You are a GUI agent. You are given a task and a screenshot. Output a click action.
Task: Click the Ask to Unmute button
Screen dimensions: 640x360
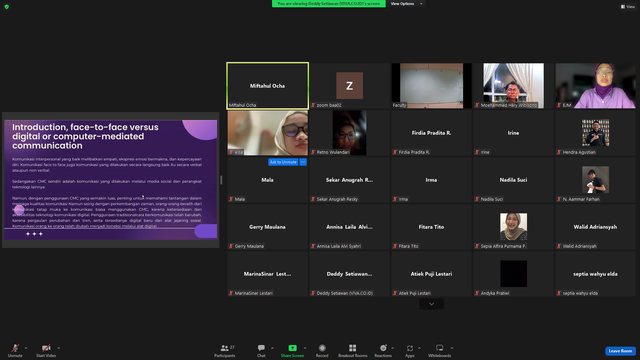283,162
